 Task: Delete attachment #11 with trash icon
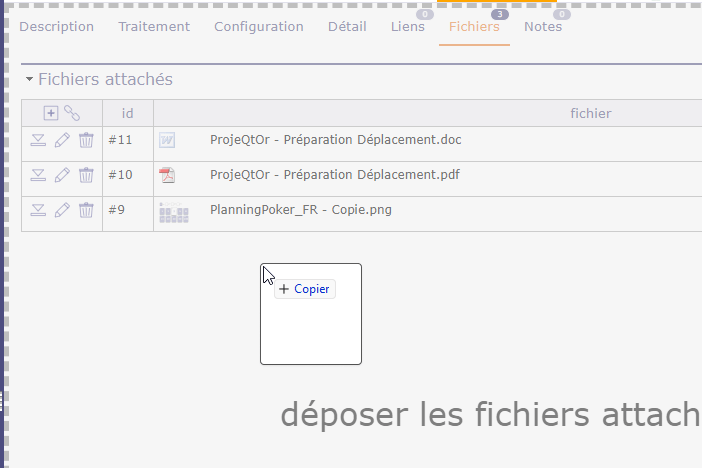[x=86, y=140]
